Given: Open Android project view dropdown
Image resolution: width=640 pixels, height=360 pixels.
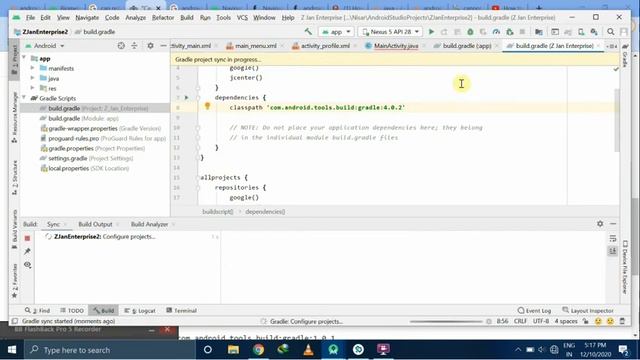Looking at the screenshot, I should [45, 46].
